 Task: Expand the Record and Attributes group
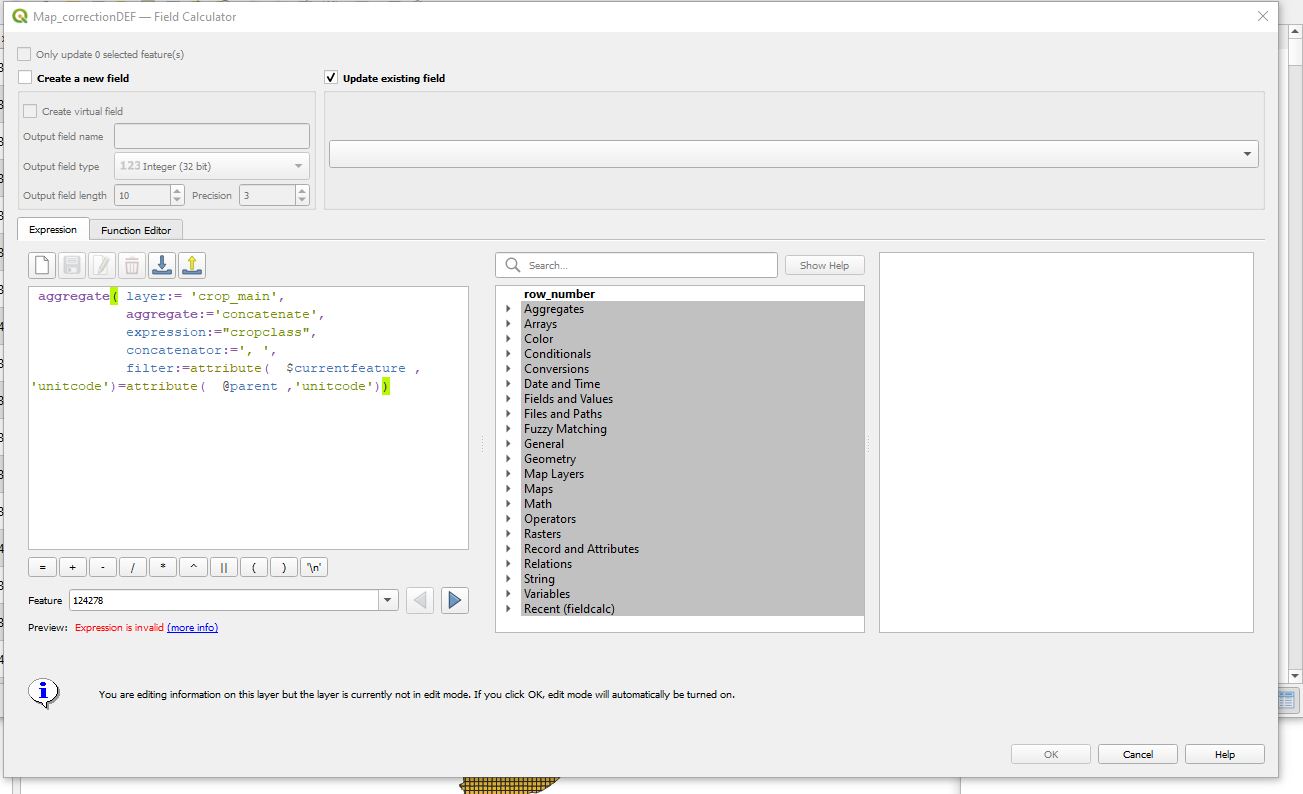tap(508, 549)
